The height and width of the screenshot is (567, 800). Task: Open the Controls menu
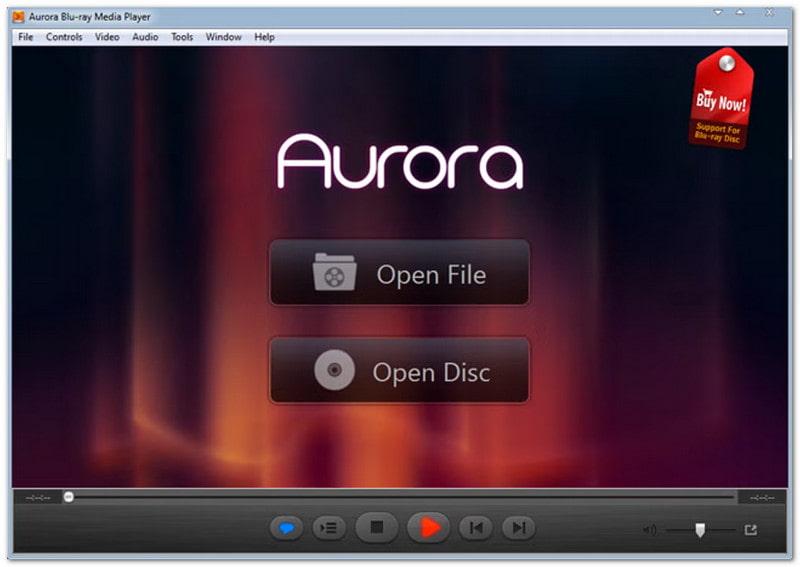point(64,37)
